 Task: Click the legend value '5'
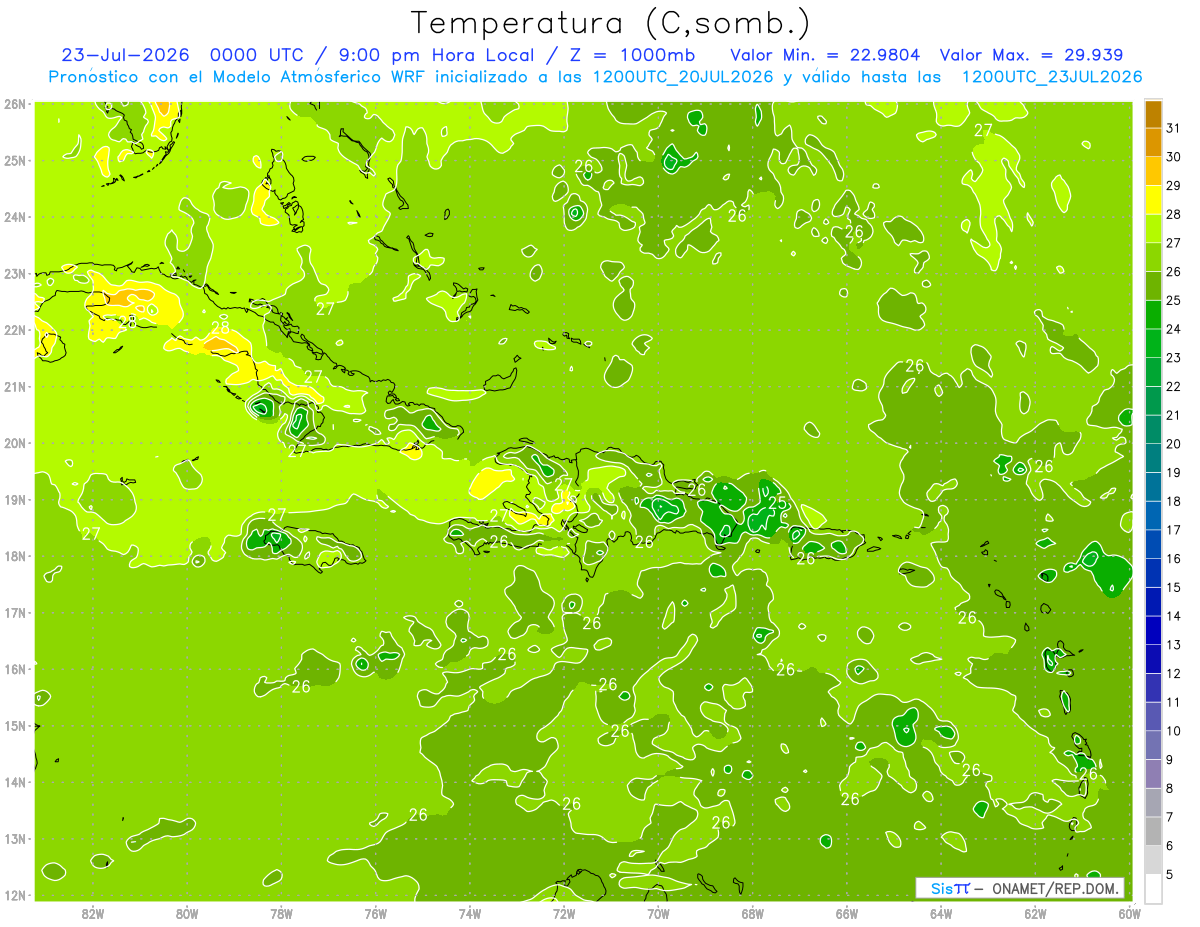tap(1172, 874)
